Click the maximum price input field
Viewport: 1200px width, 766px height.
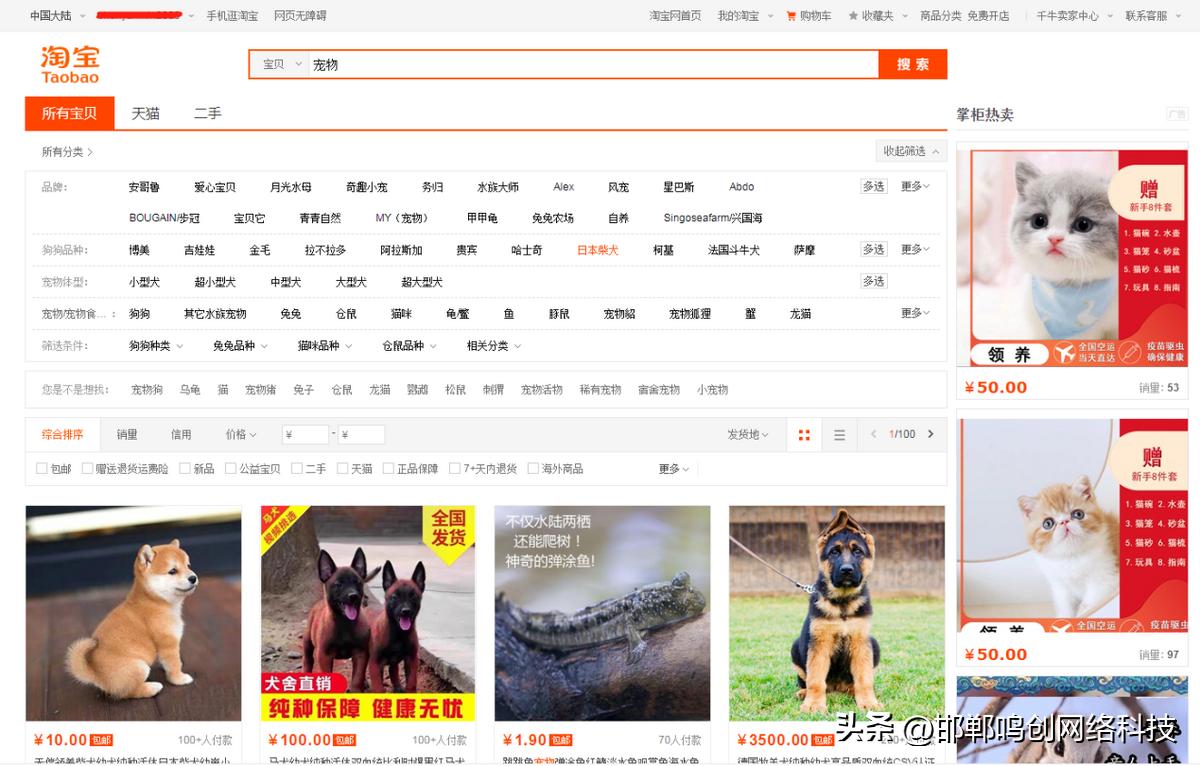pos(361,434)
